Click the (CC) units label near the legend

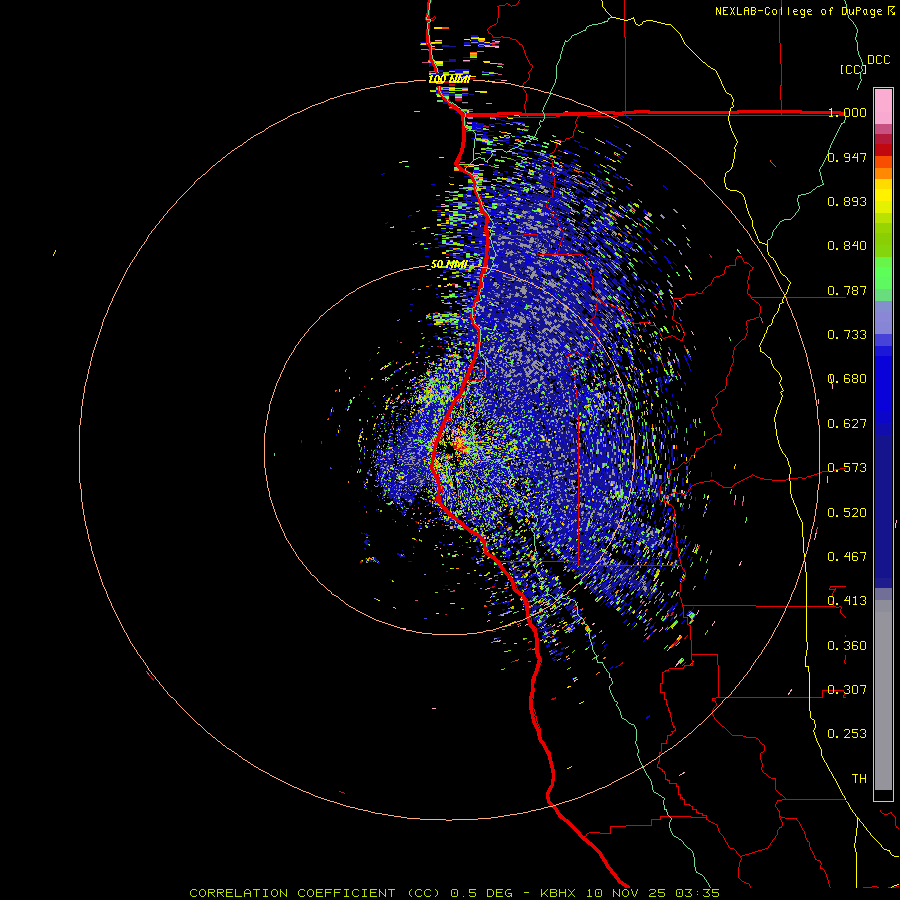pos(853,69)
